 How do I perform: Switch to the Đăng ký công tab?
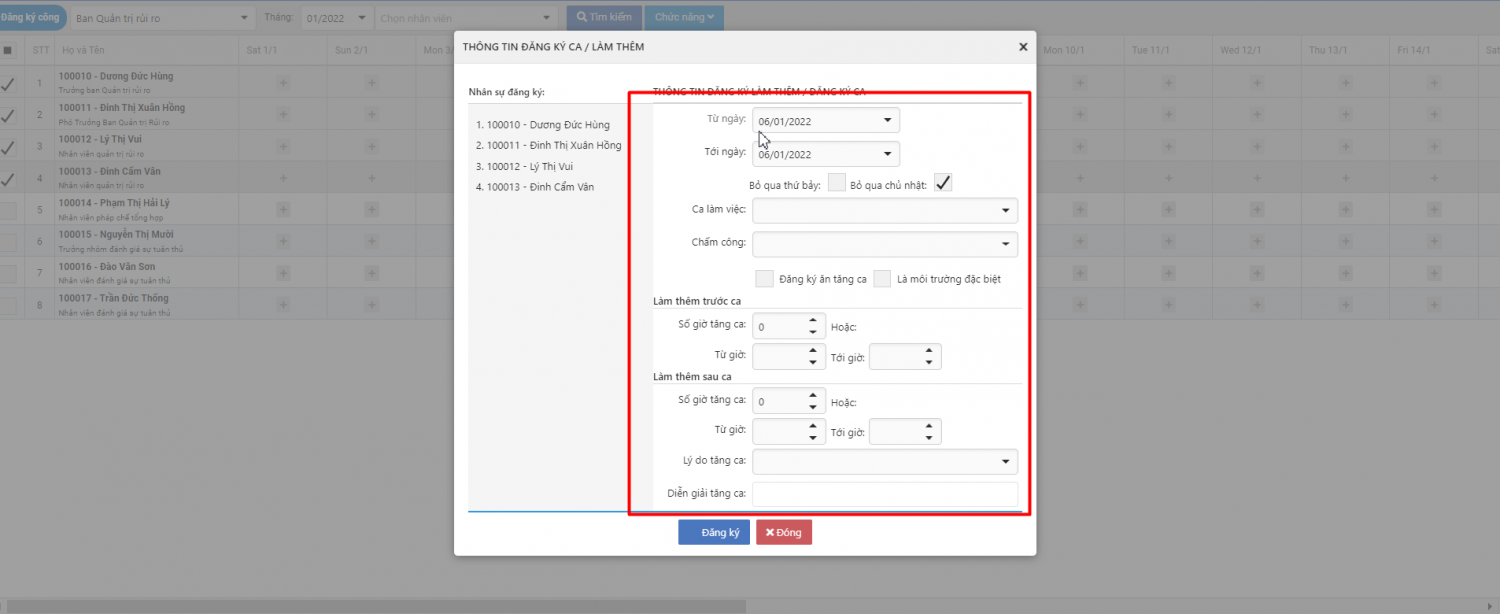32,17
